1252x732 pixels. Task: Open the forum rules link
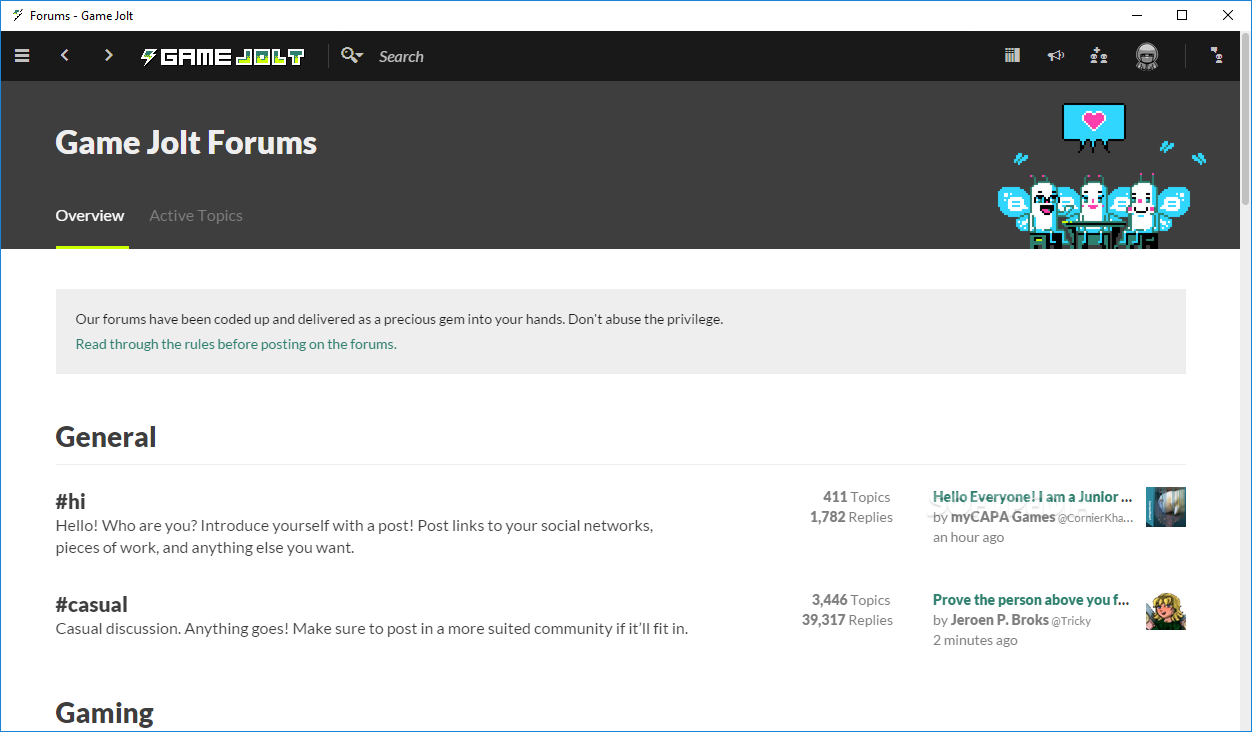coord(236,344)
